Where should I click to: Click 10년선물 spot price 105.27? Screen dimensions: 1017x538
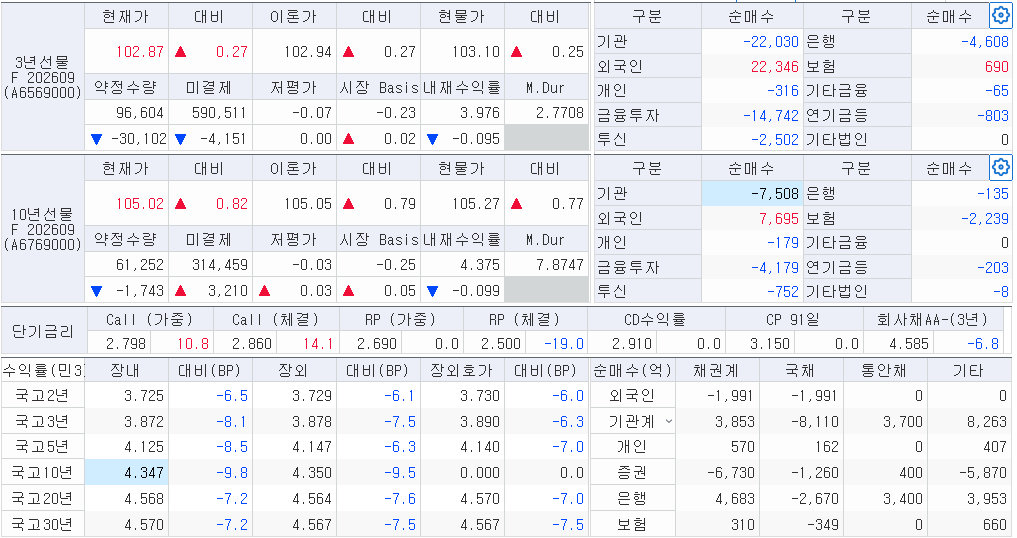tap(475, 203)
